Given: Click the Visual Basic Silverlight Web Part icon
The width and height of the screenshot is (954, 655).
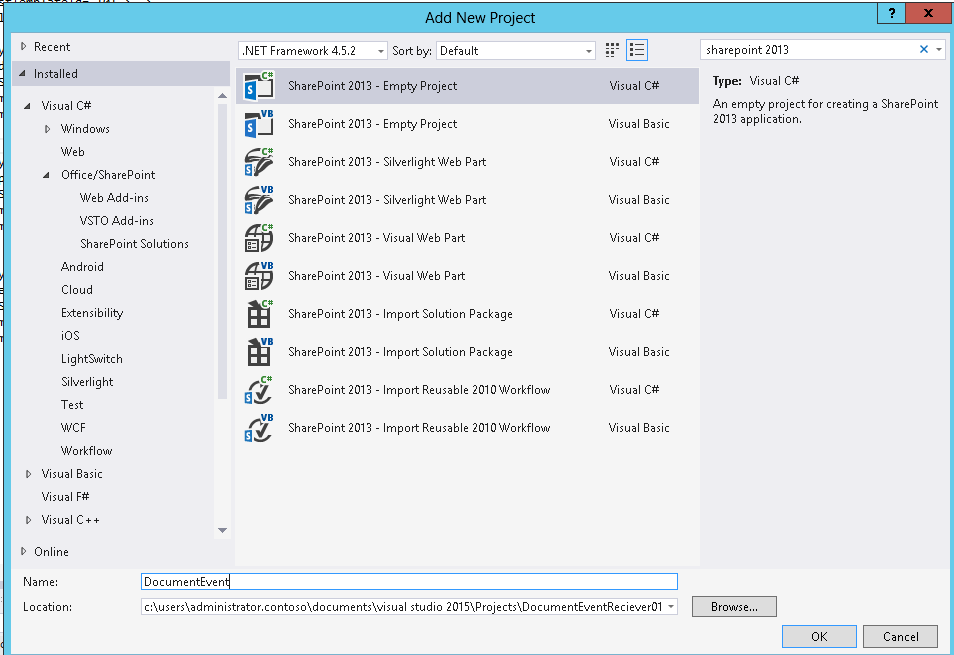Looking at the screenshot, I should pyautogui.click(x=259, y=200).
